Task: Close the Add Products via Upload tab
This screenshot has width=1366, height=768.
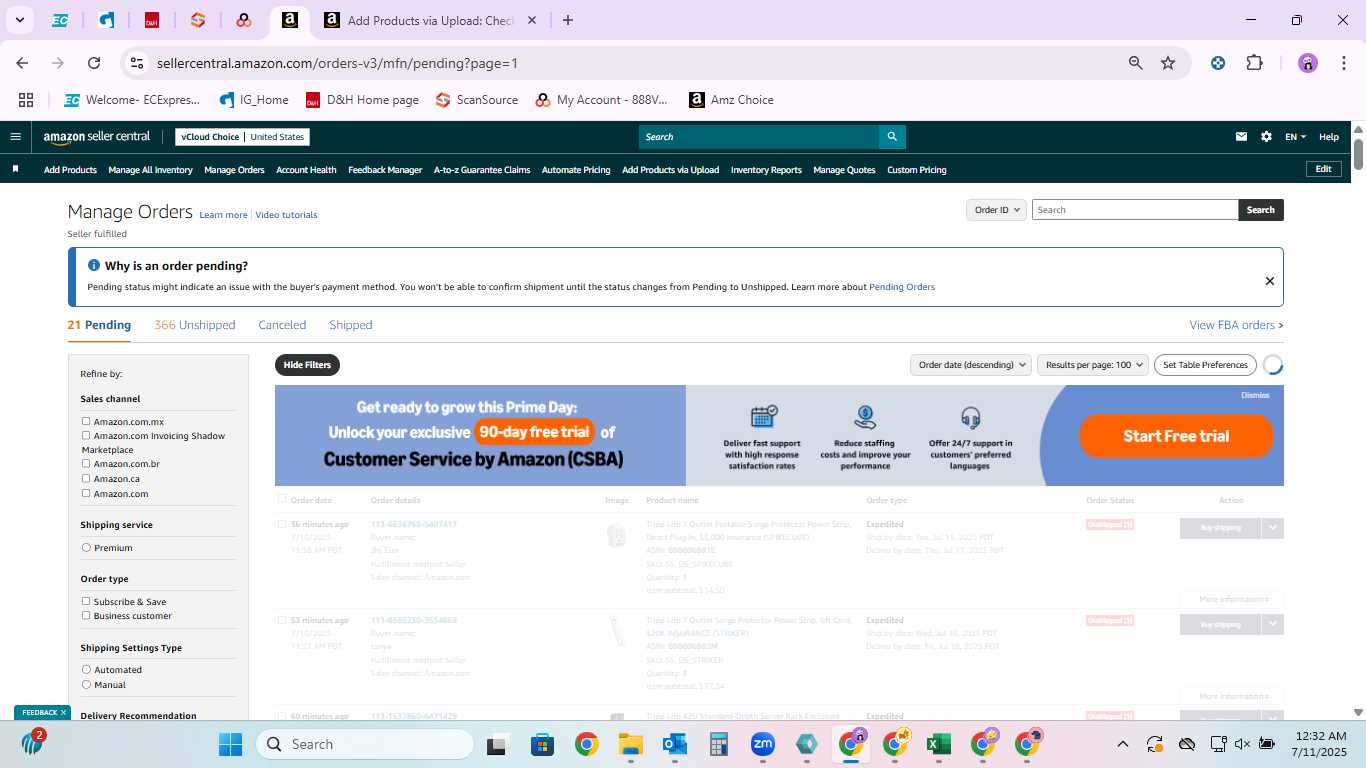Action: (x=531, y=20)
